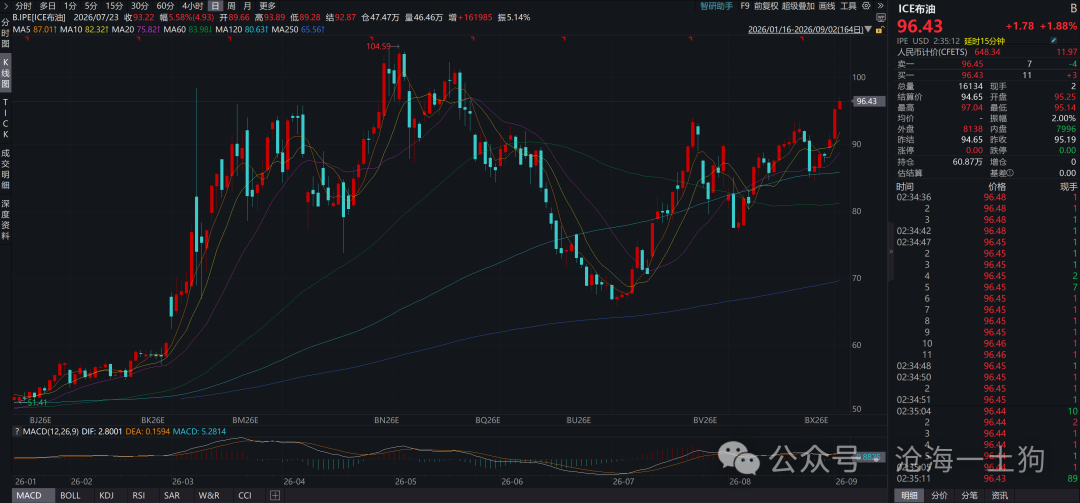Select the 30分 period
1080x503 pixels.
140,6
